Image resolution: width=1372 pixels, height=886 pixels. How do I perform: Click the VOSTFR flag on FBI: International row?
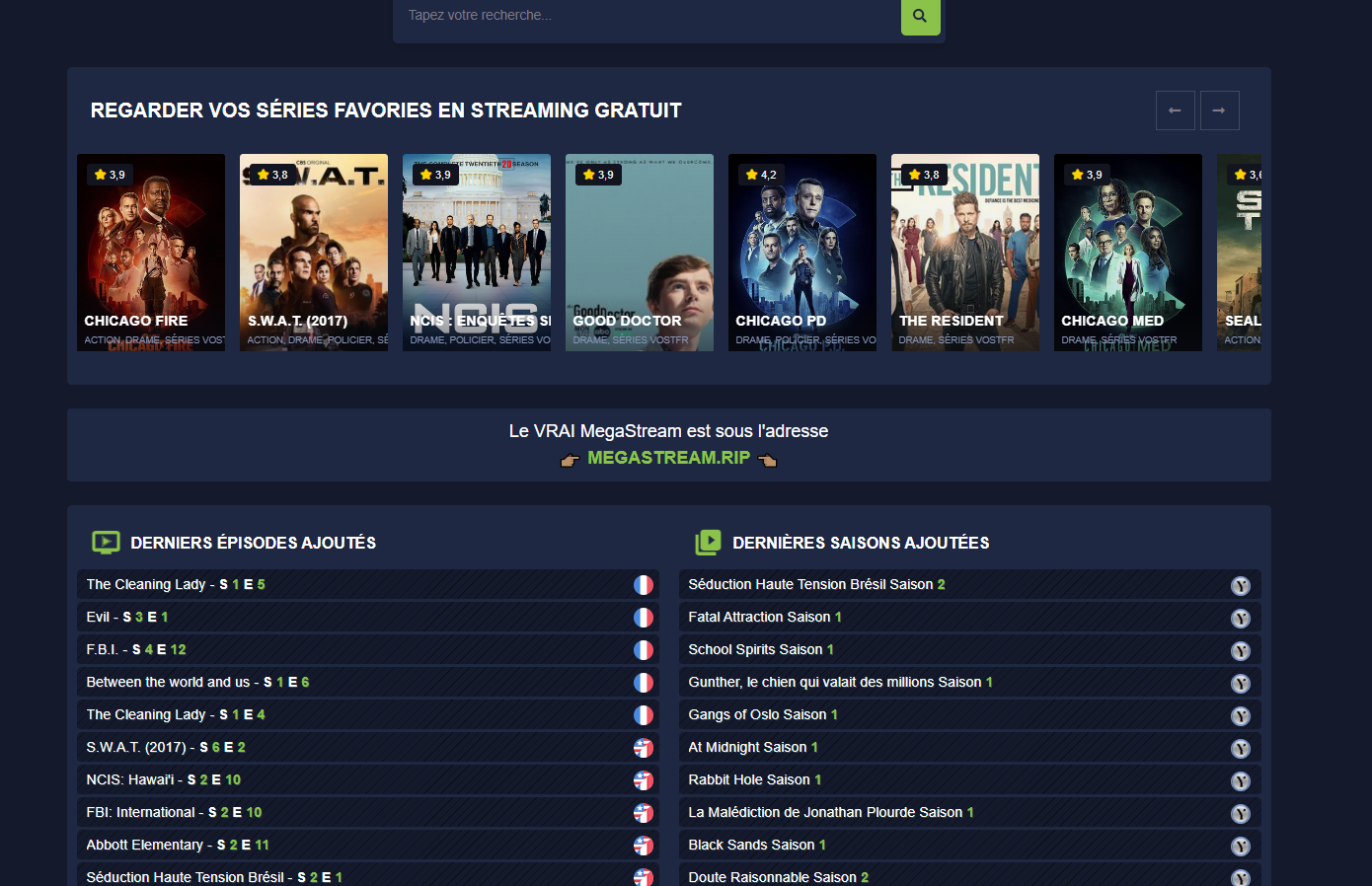[x=644, y=813]
